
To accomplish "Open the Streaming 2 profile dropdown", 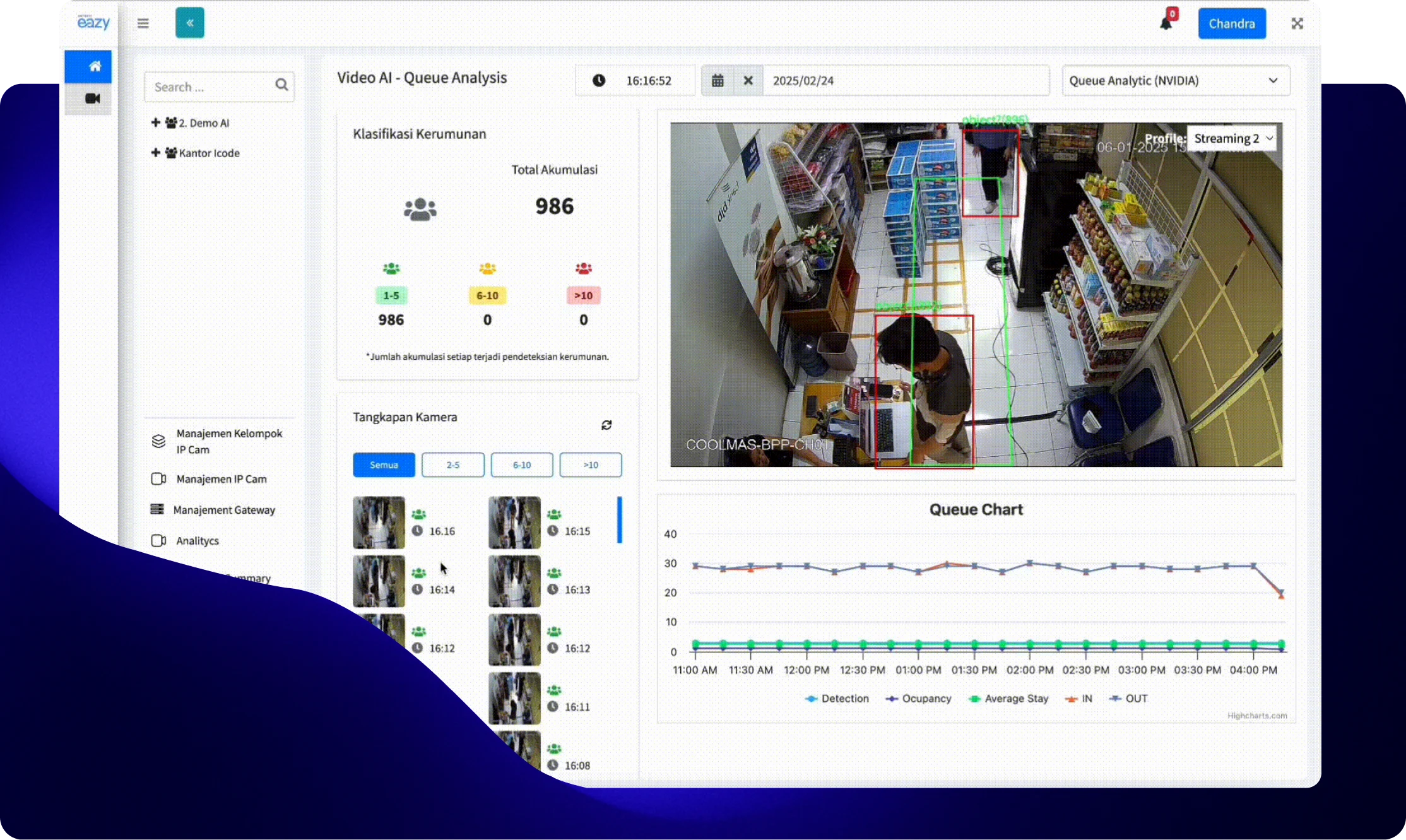I will [x=1231, y=139].
